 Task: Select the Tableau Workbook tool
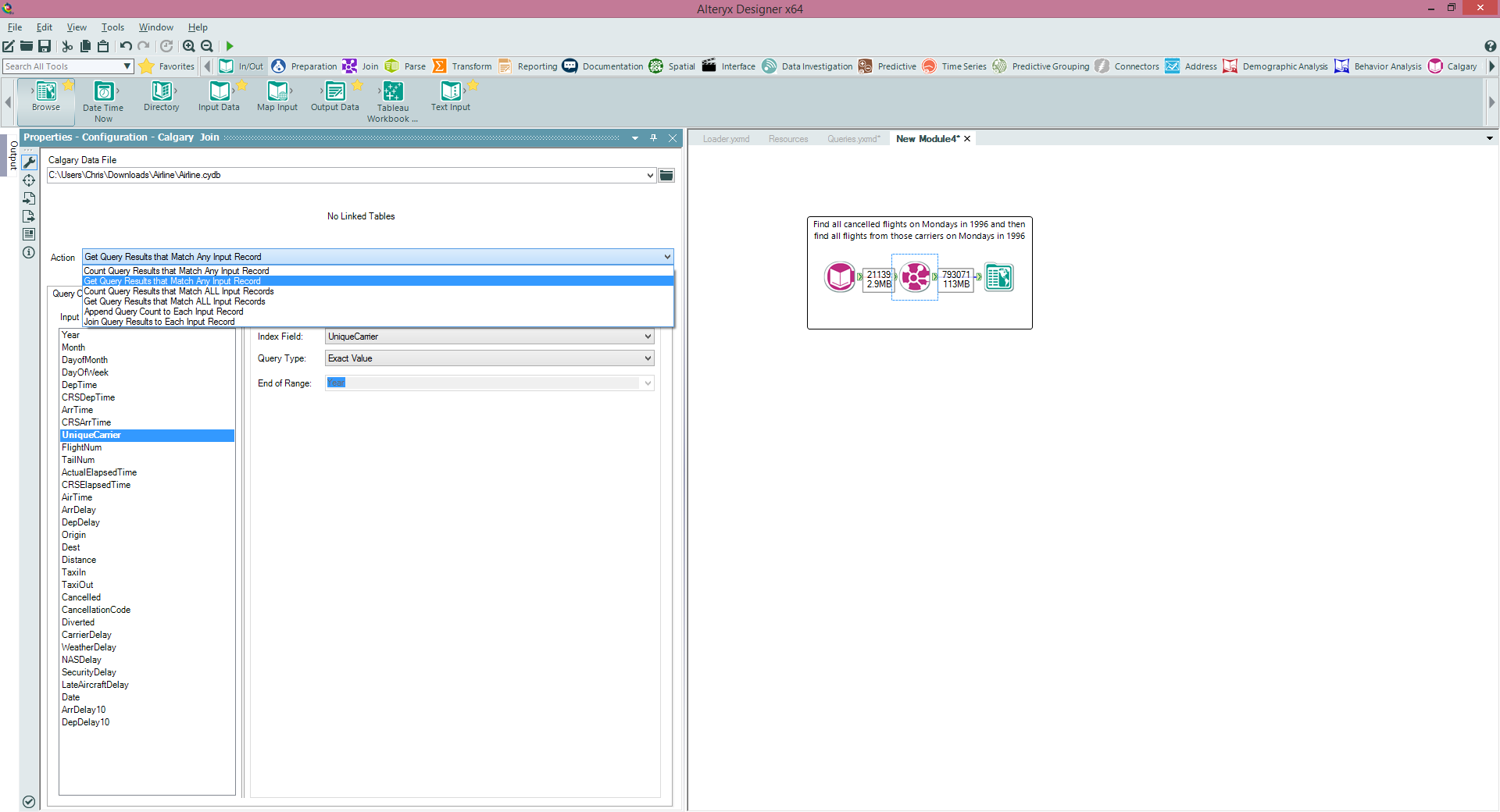[393, 101]
